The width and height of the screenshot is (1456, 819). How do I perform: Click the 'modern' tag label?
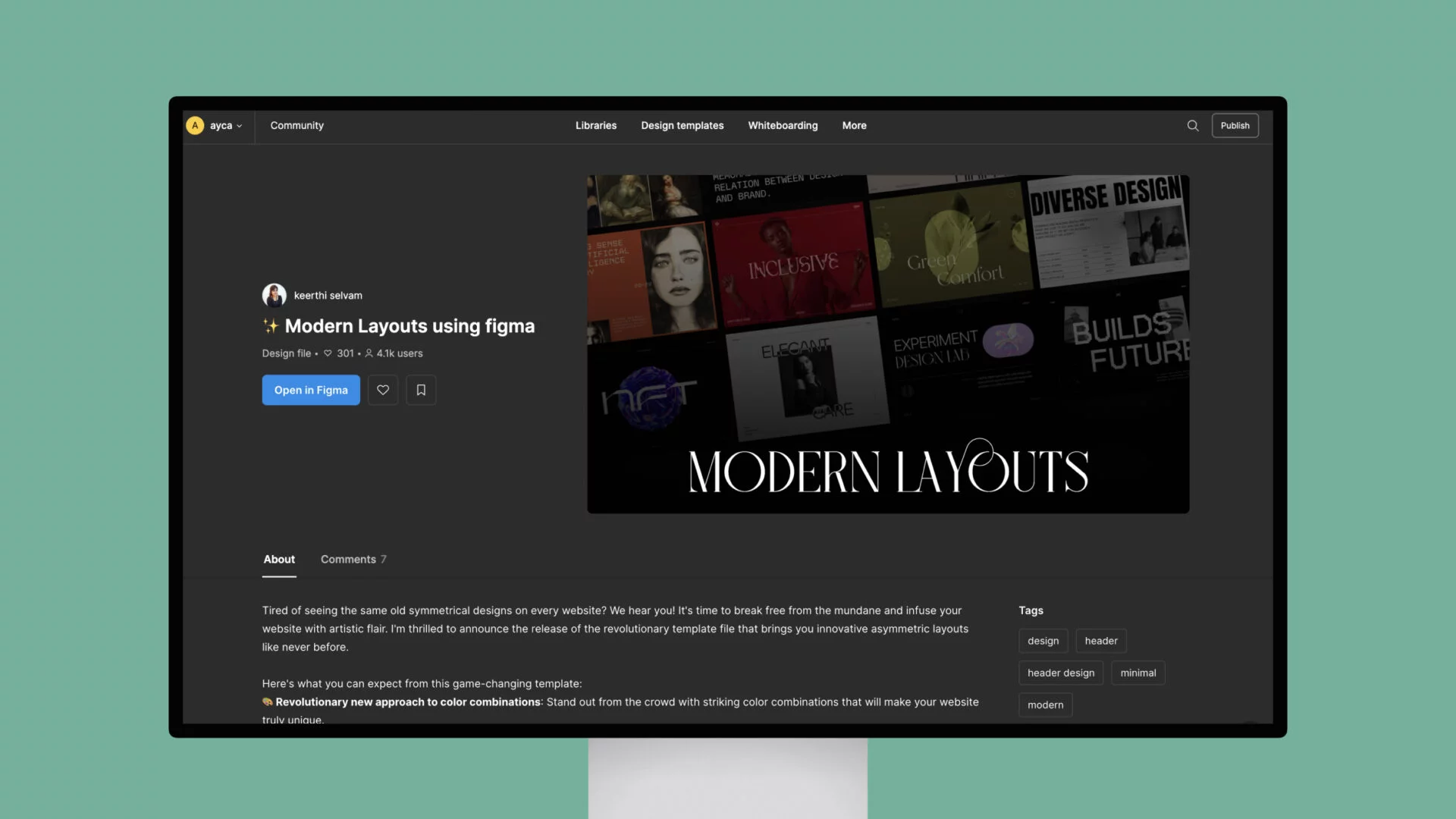click(x=1045, y=704)
